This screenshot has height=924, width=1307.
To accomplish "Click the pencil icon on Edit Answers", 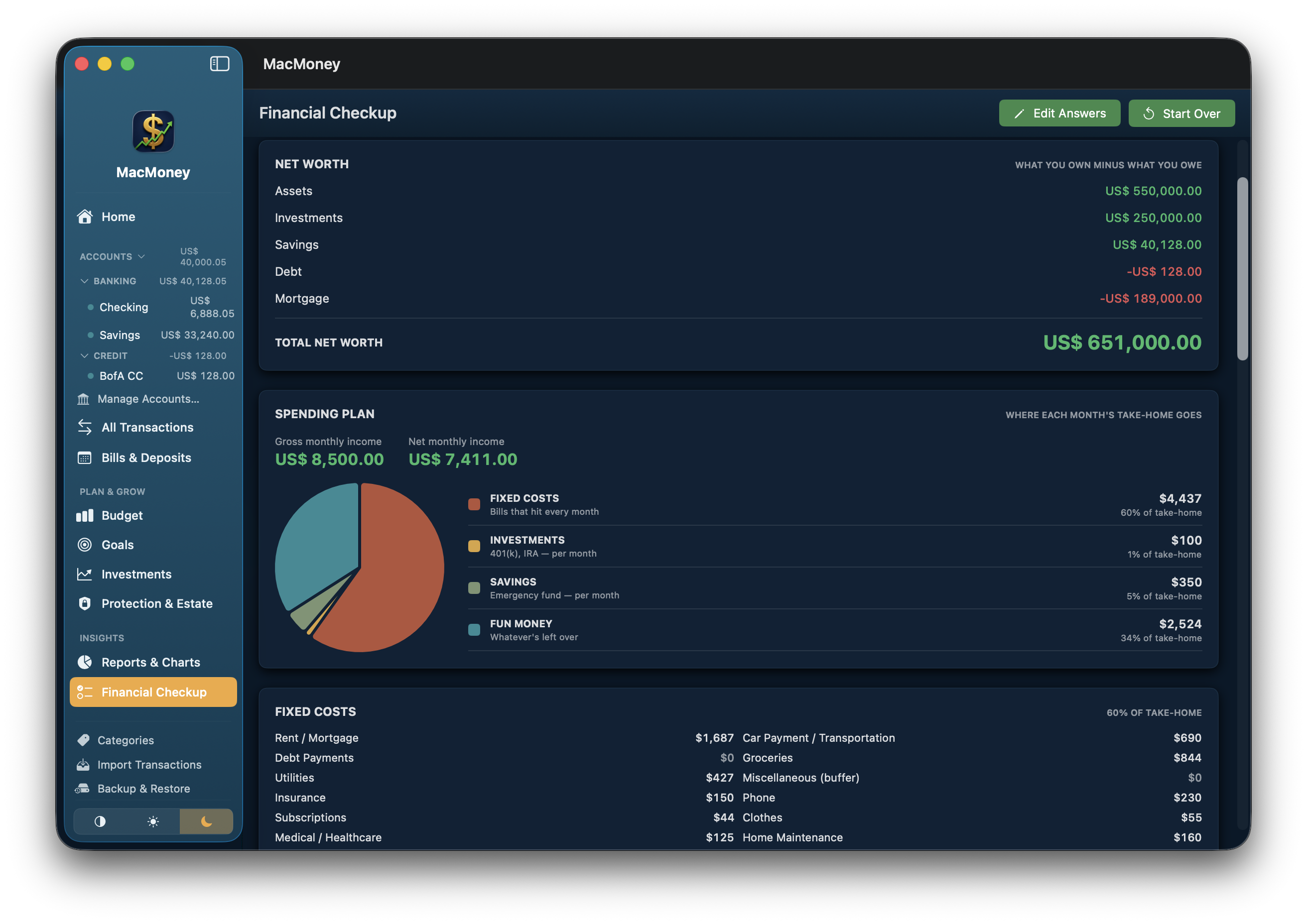I will click(x=1019, y=114).
